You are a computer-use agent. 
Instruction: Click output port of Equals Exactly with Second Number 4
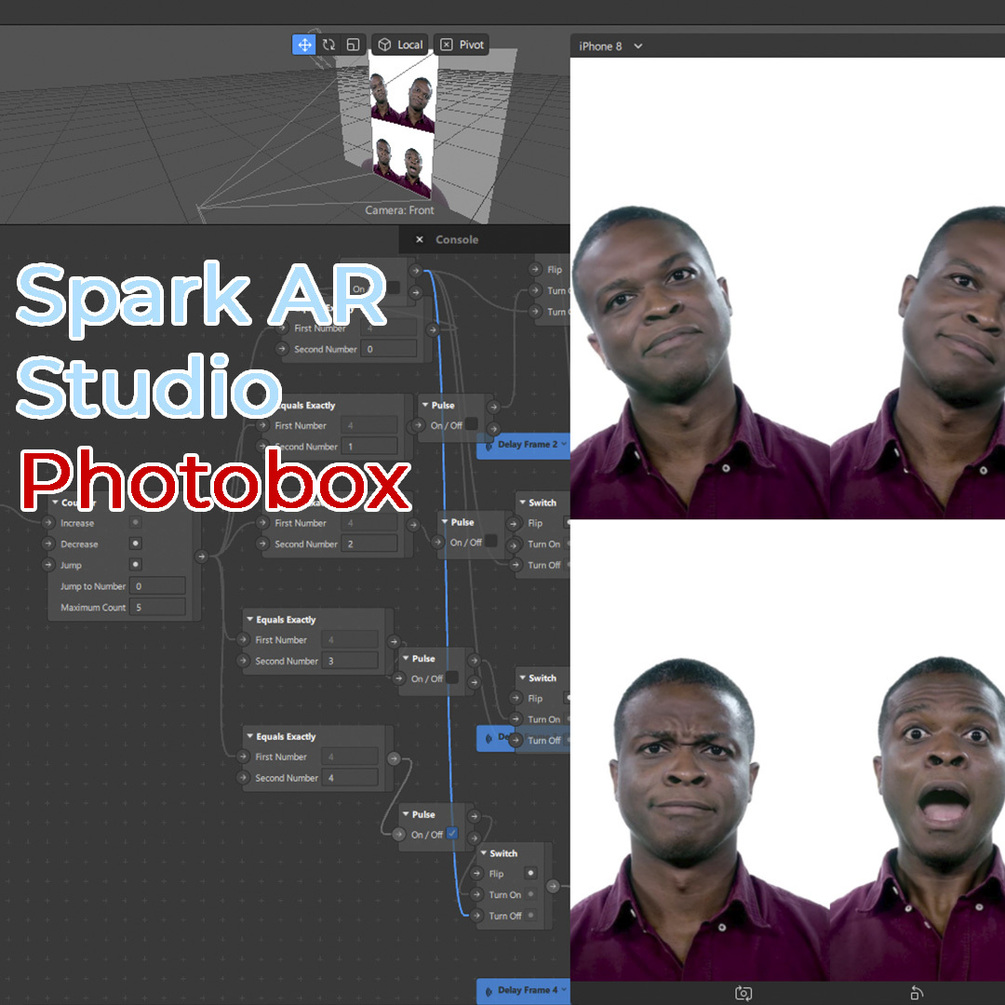tap(394, 758)
